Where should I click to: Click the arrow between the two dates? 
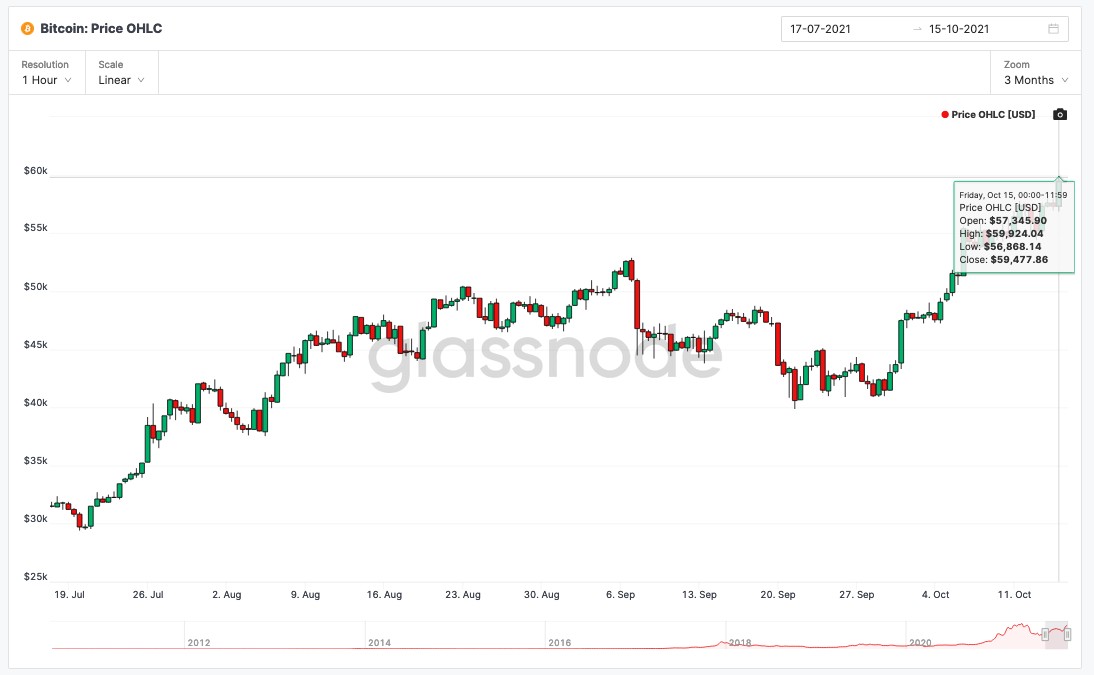(x=917, y=29)
